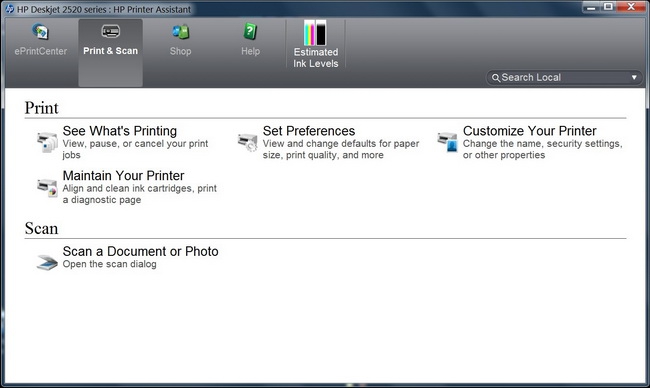This screenshot has height=388, width=650.
Task: Open Set Preferences link
Action: (x=309, y=131)
